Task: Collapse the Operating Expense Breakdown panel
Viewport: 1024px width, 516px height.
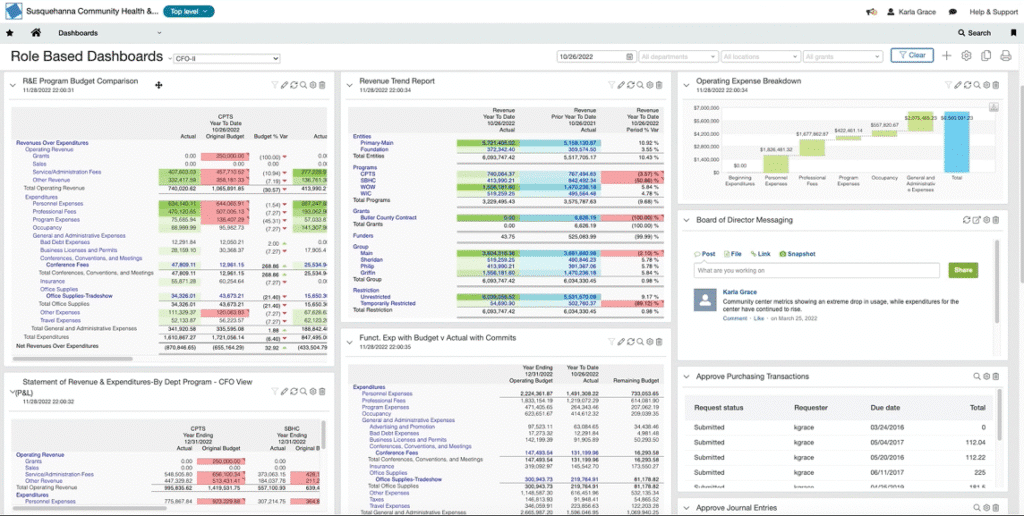Action: (x=686, y=84)
